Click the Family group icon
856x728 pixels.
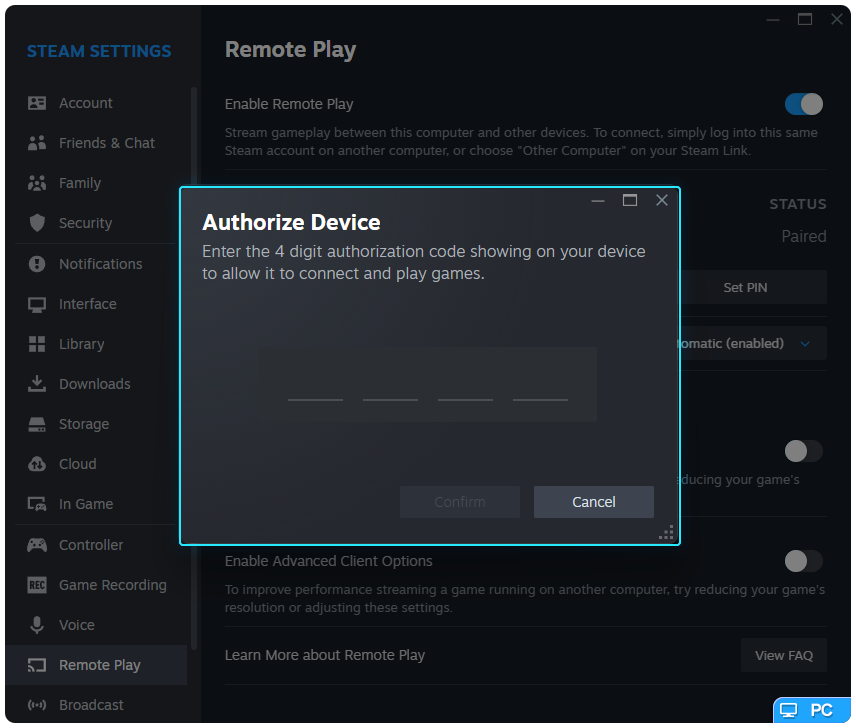click(37, 183)
